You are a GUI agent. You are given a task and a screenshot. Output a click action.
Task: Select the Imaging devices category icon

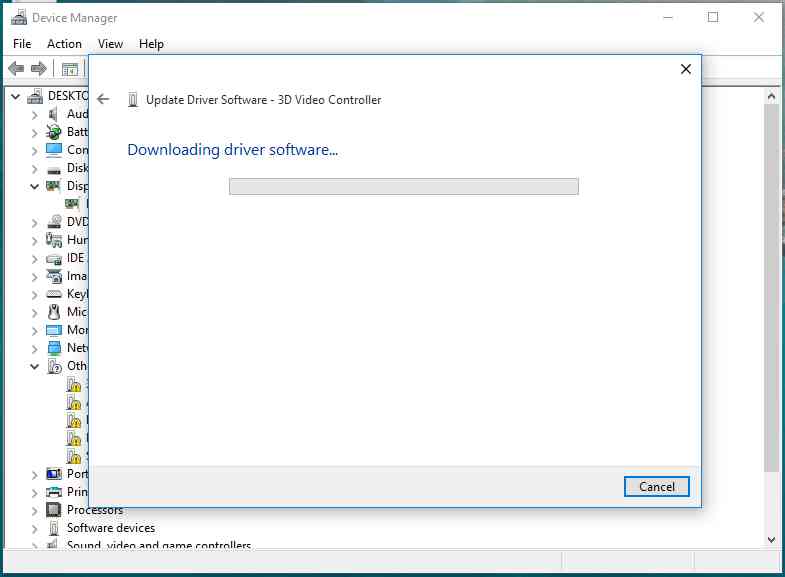click(x=54, y=276)
